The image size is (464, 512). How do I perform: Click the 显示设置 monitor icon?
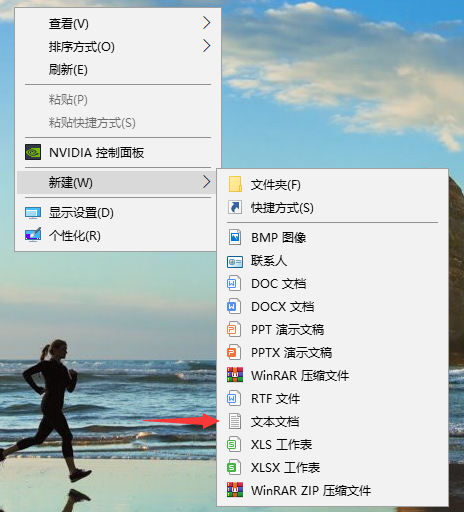pyautogui.click(x=33, y=213)
